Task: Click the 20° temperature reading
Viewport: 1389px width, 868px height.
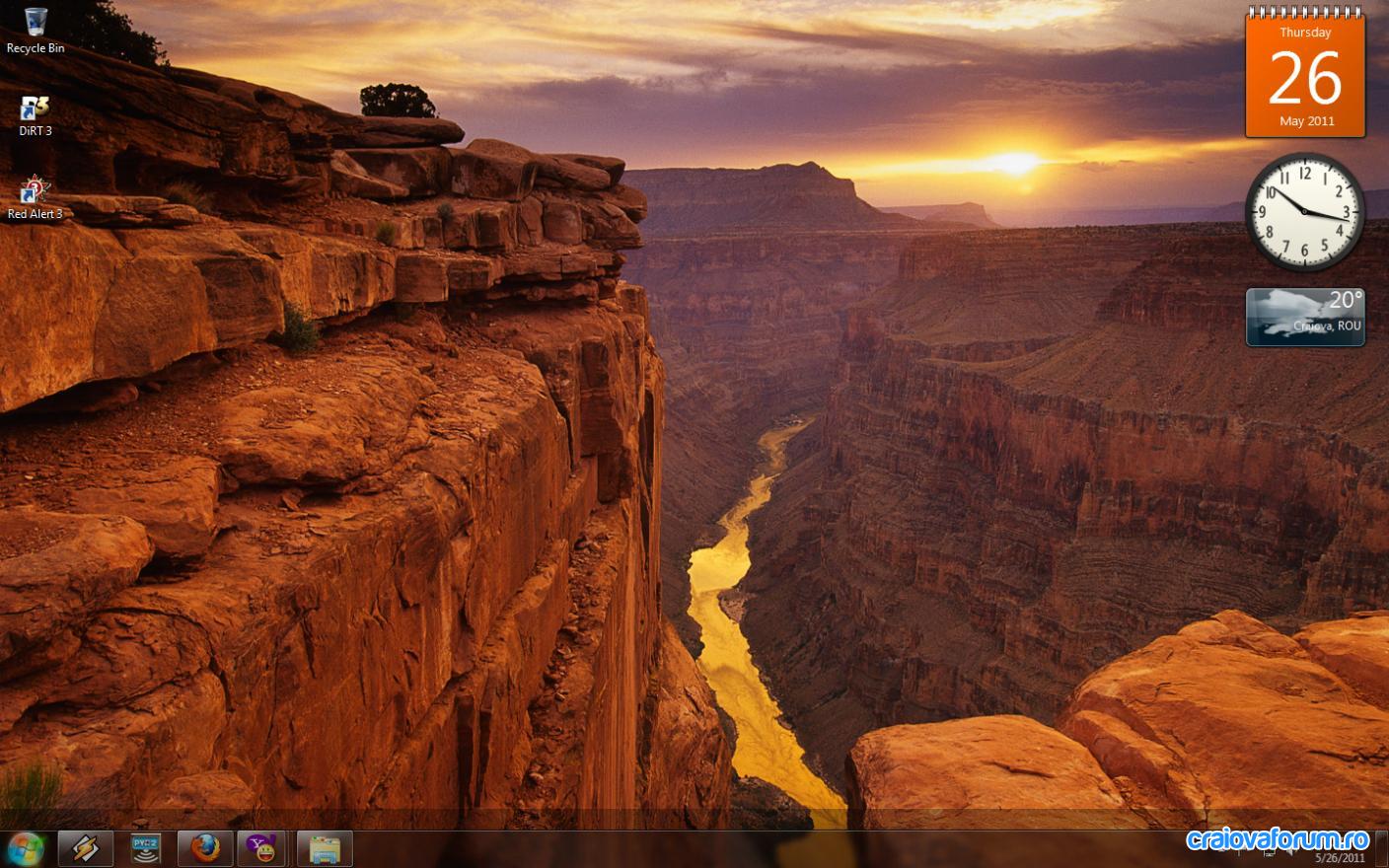Action: pos(1346,300)
